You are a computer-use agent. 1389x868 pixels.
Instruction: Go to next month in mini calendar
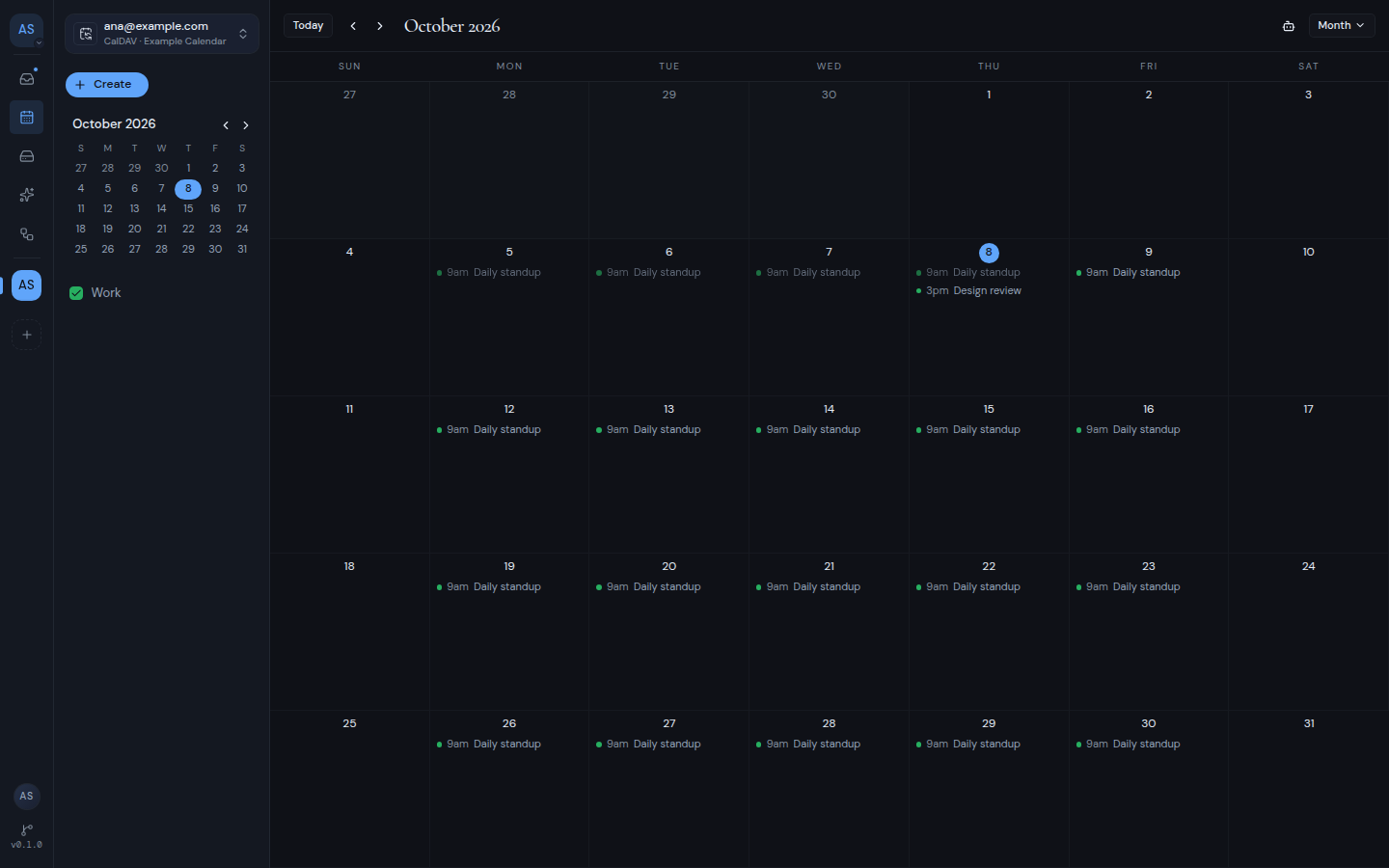coord(246,125)
